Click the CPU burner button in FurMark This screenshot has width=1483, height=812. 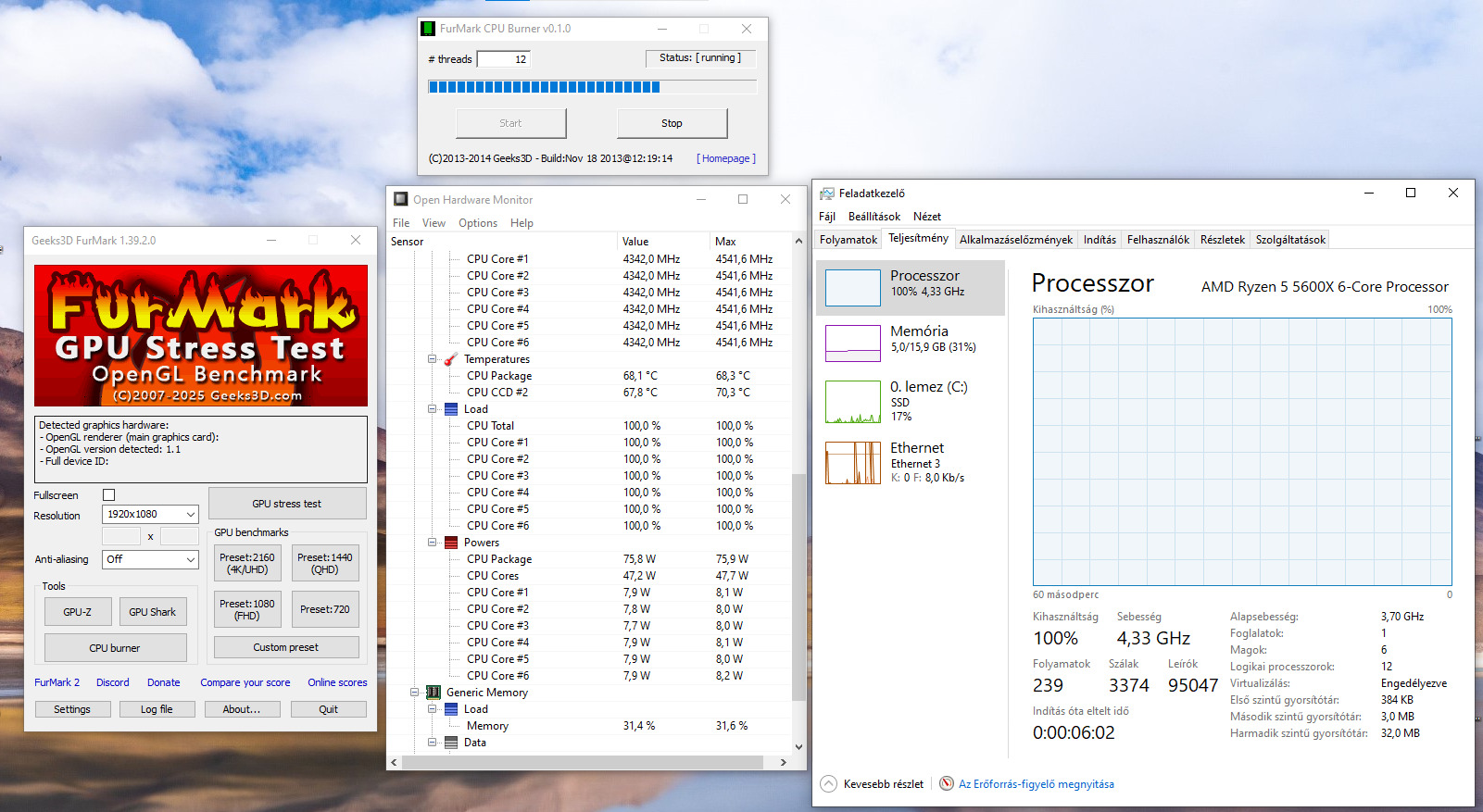tap(115, 648)
